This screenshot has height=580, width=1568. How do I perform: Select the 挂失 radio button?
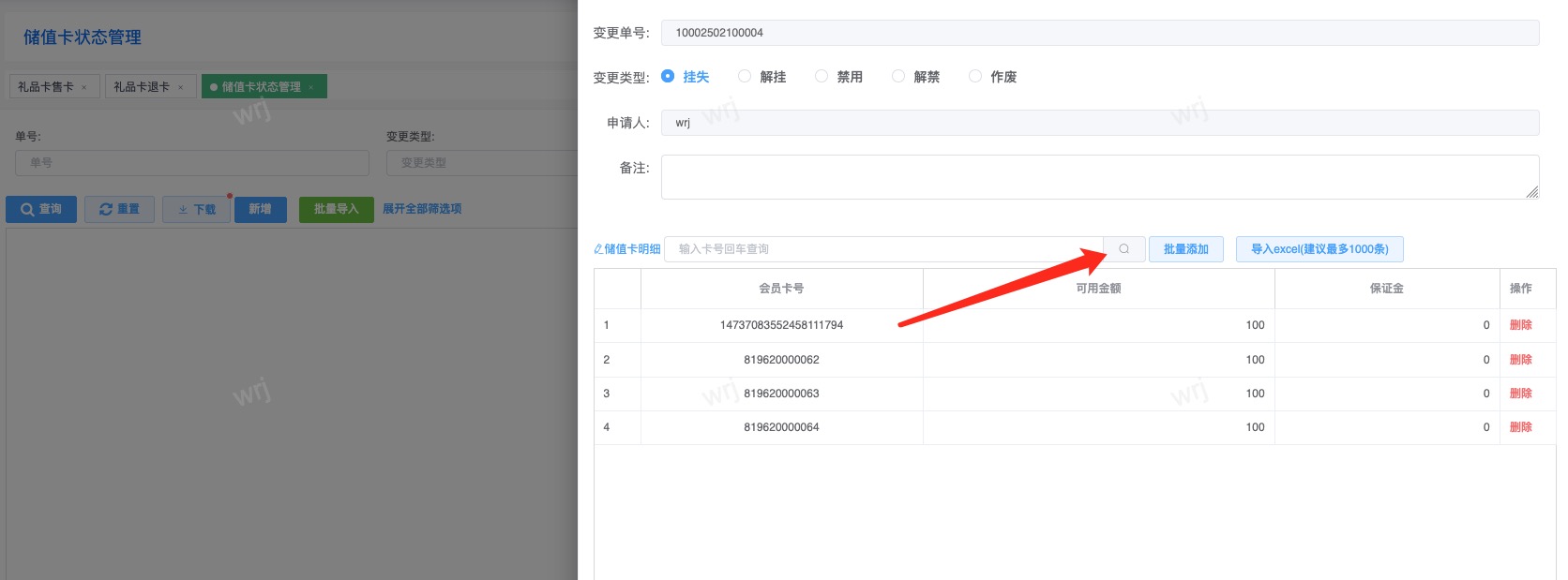[x=668, y=77]
